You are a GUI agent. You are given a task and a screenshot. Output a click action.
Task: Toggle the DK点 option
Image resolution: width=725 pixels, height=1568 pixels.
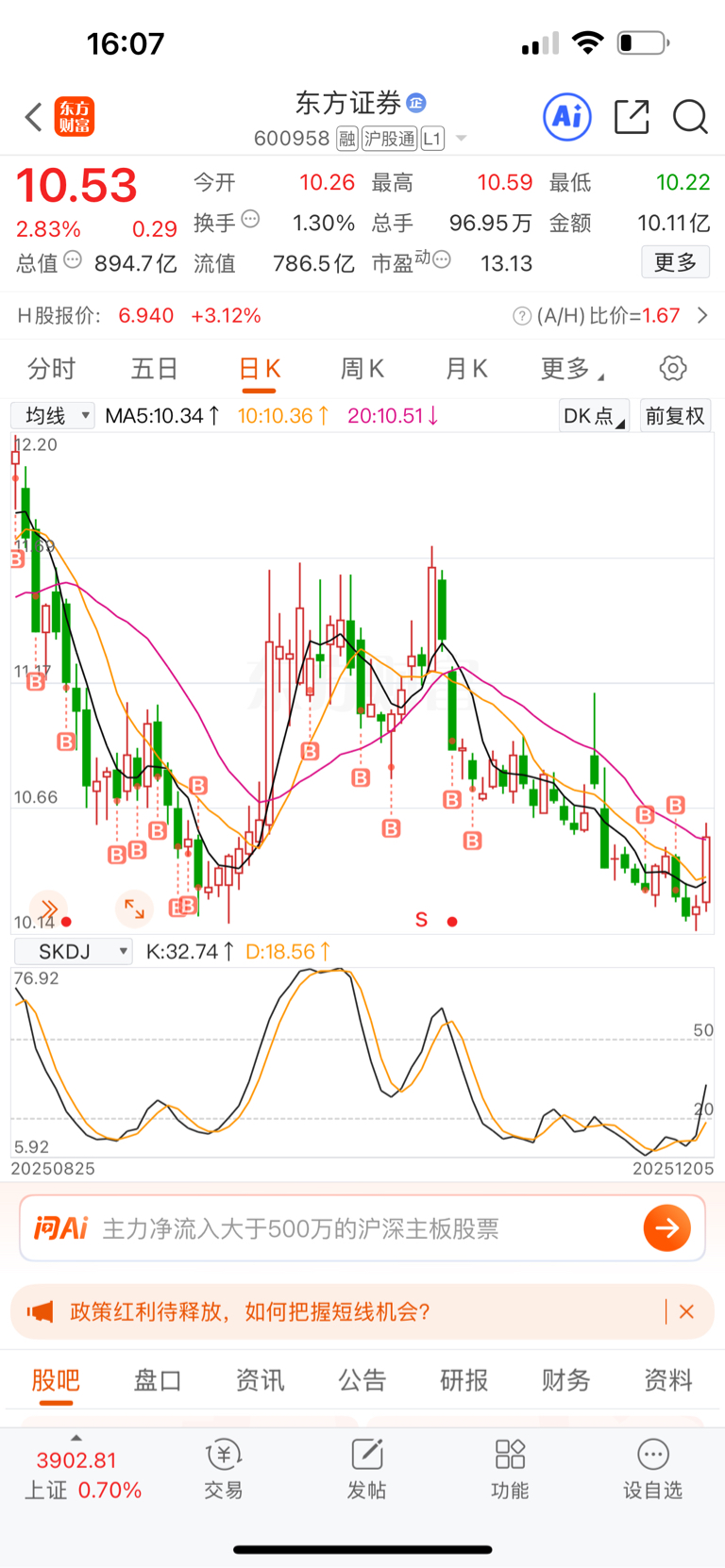pyautogui.click(x=594, y=416)
